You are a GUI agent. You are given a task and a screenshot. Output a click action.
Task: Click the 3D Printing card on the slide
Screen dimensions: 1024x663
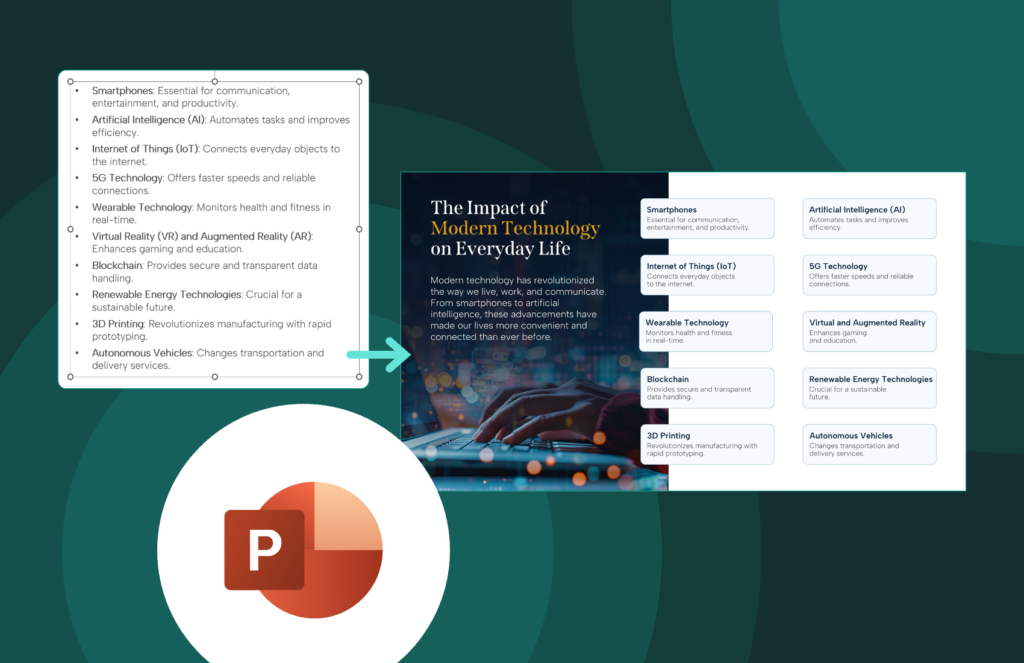(x=707, y=444)
